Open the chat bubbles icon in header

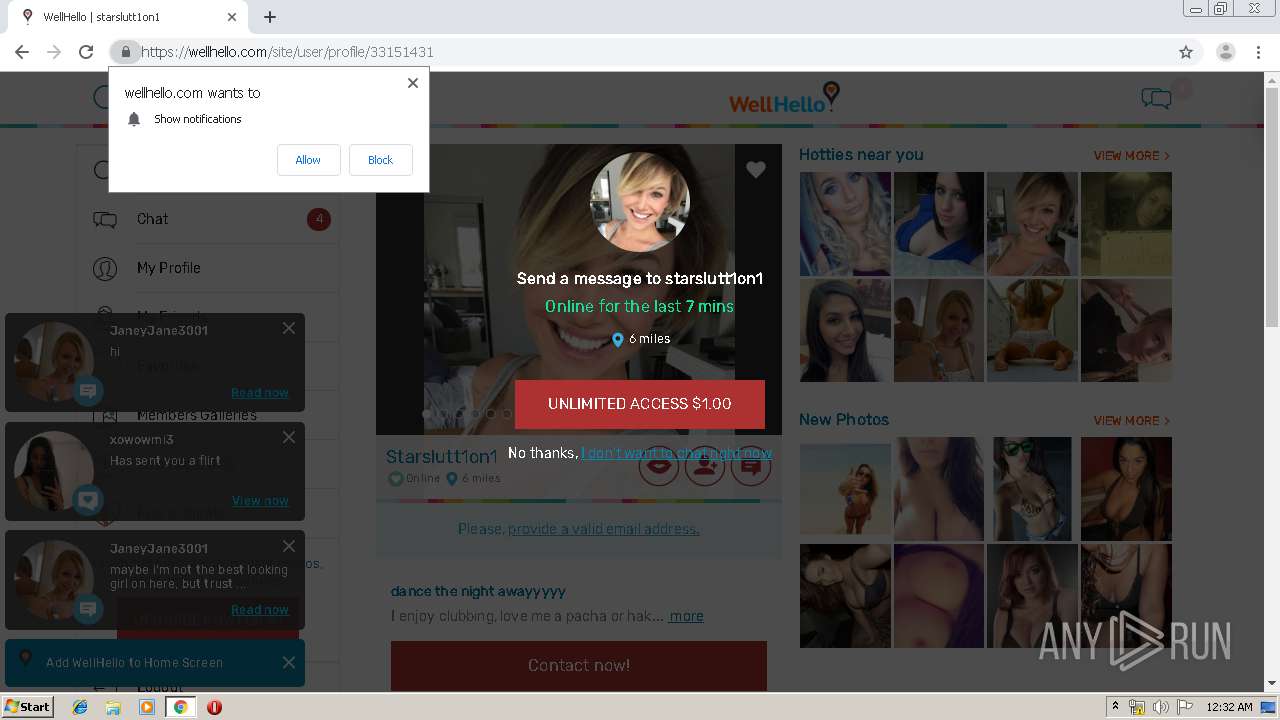[x=1156, y=98]
